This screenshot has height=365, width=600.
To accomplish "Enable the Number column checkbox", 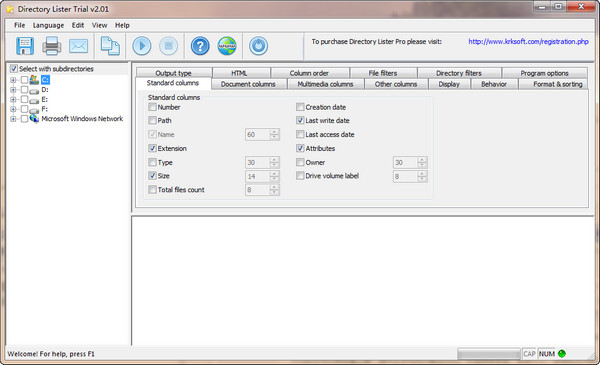I will [x=152, y=107].
